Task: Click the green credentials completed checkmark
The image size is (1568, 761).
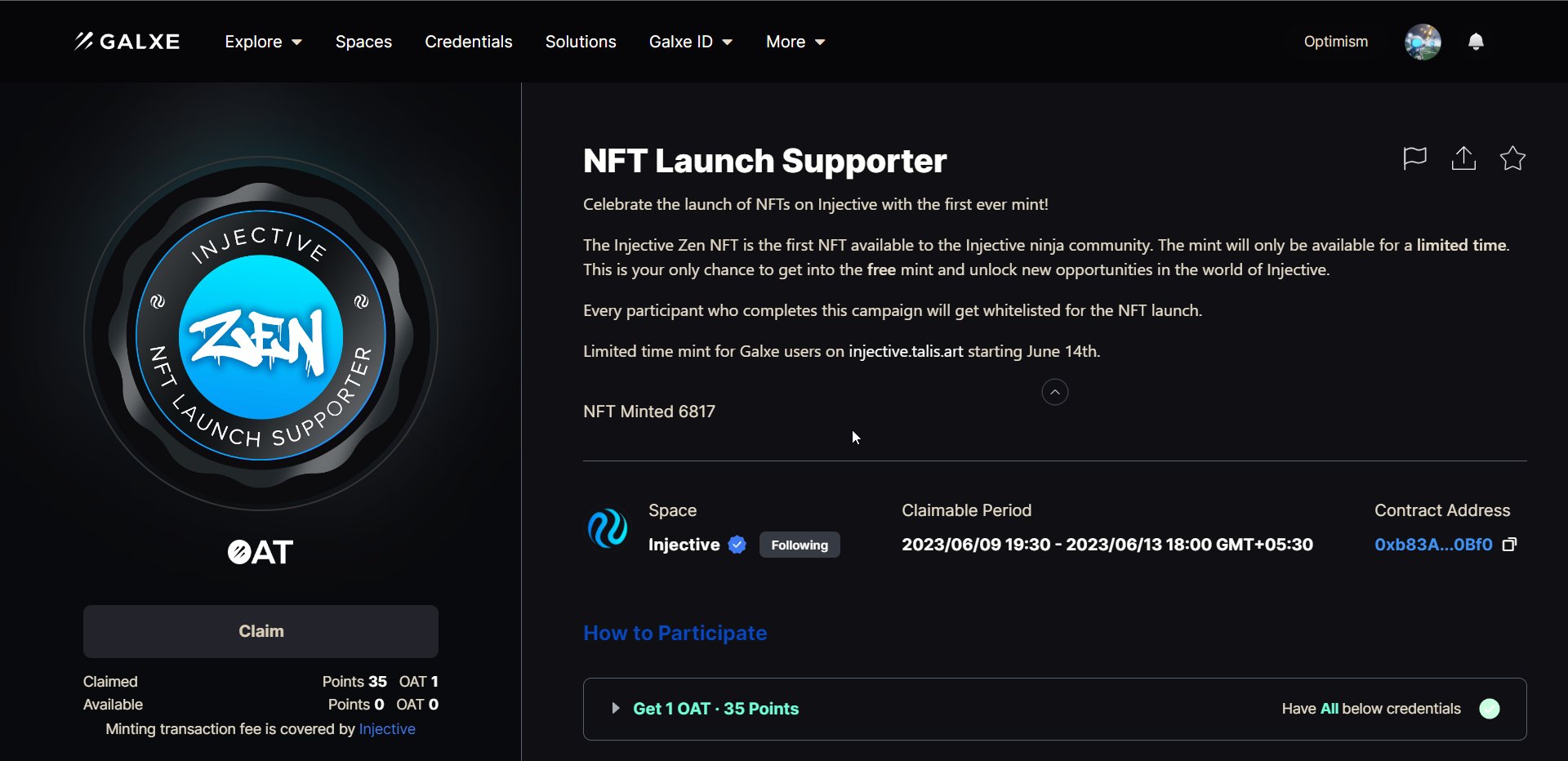Action: coord(1490,709)
